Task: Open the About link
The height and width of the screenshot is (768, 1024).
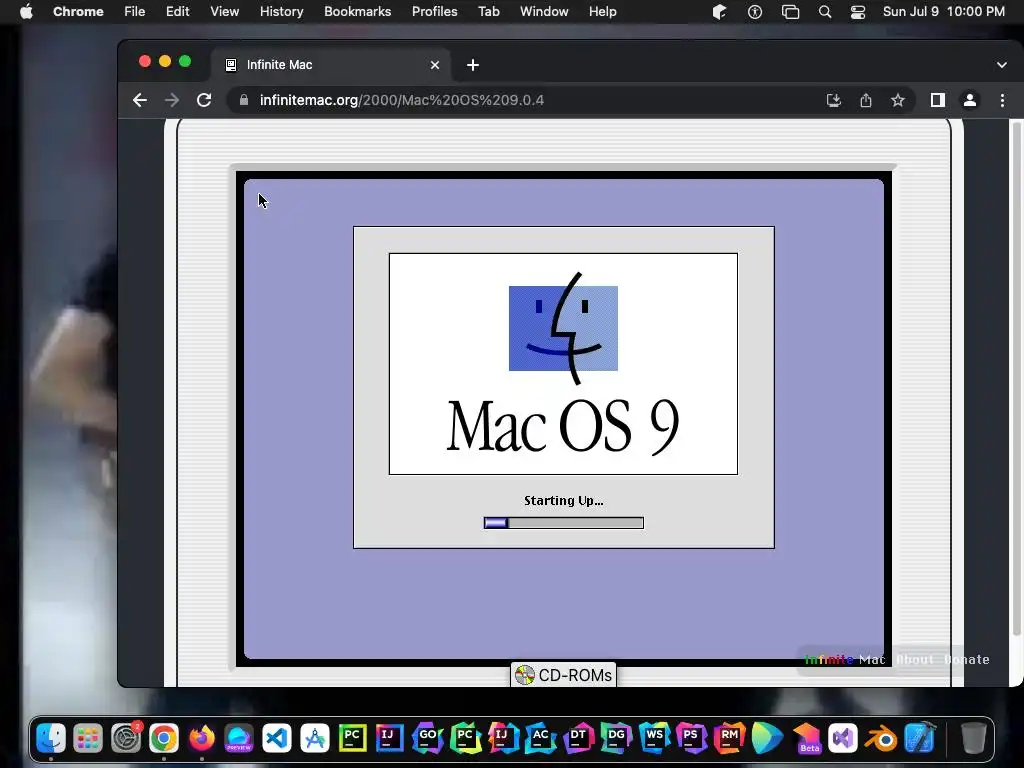Action: click(x=915, y=660)
